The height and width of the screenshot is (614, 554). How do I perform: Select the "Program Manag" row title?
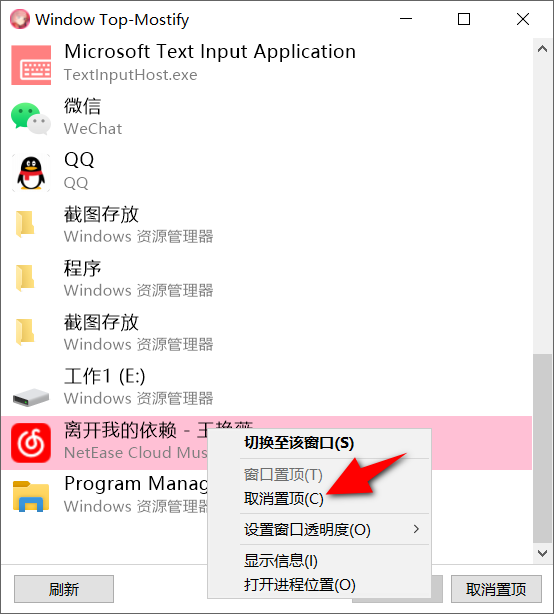point(136,484)
